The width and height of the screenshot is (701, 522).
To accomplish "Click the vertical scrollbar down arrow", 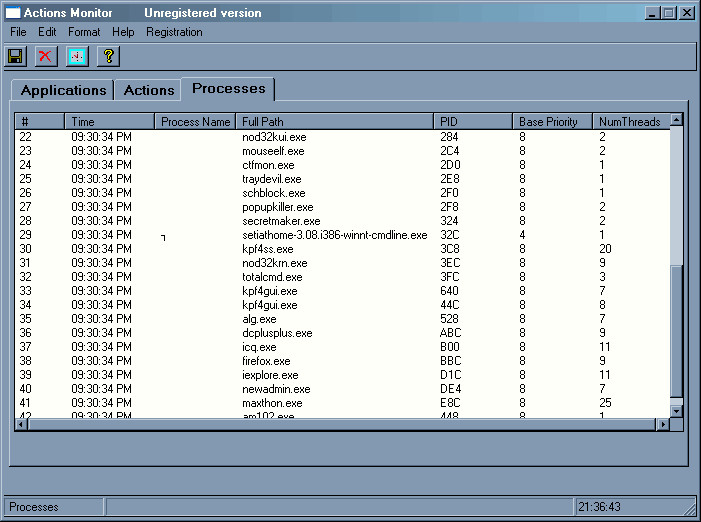I will pyautogui.click(x=676, y=411).
